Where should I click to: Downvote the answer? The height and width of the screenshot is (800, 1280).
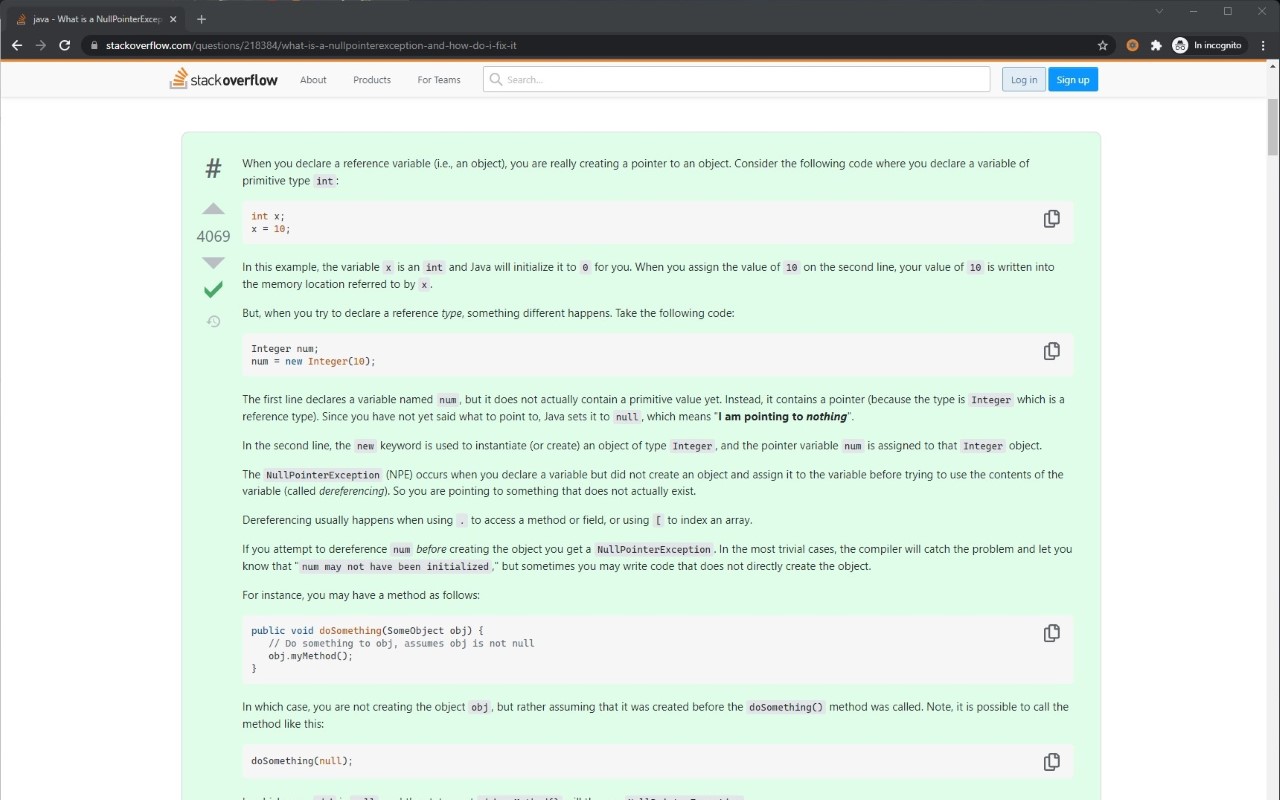pos(212,262)
